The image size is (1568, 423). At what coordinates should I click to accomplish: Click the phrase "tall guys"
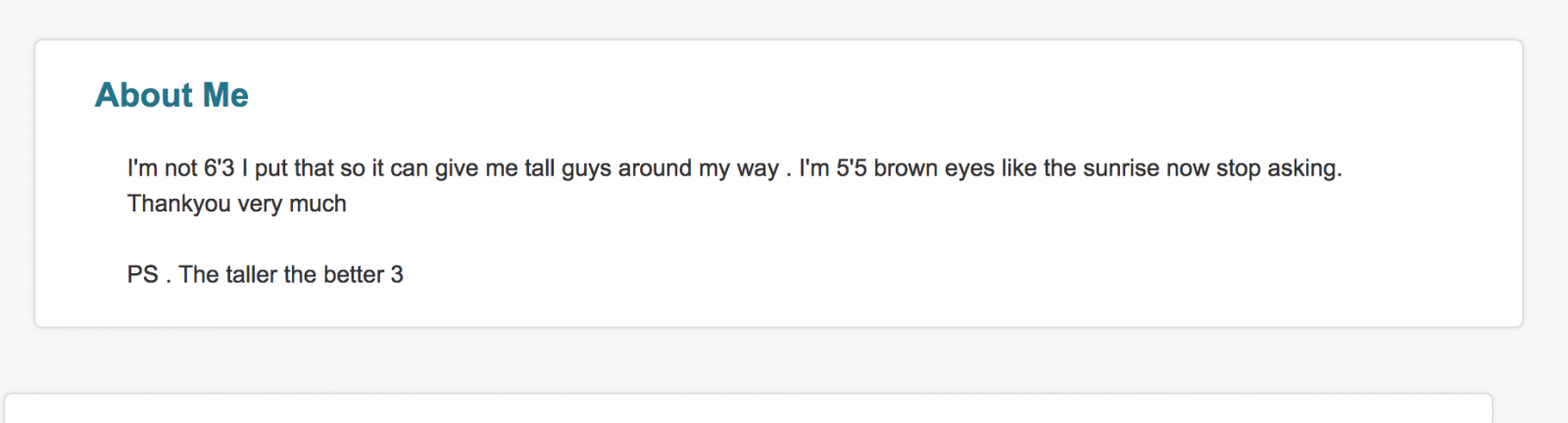(567, 168)
